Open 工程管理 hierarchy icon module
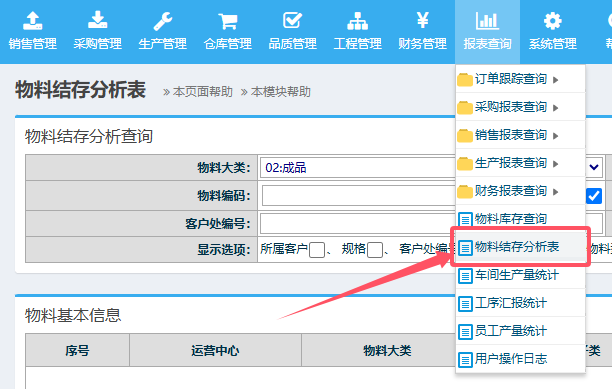 358,32
